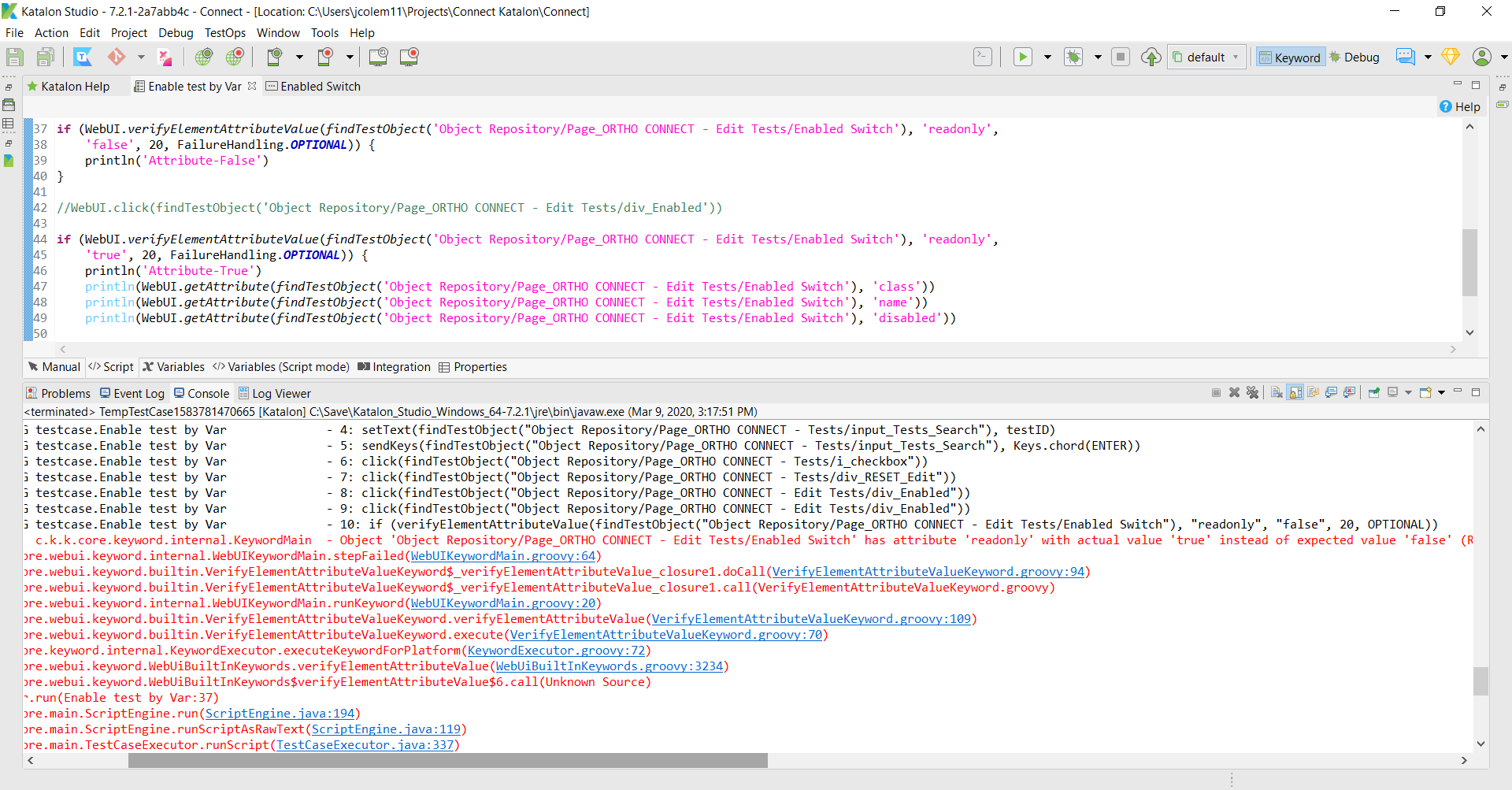Launch Spy Web globe icon
This screenshot has width=1512, height=790.
pos(204,57)
